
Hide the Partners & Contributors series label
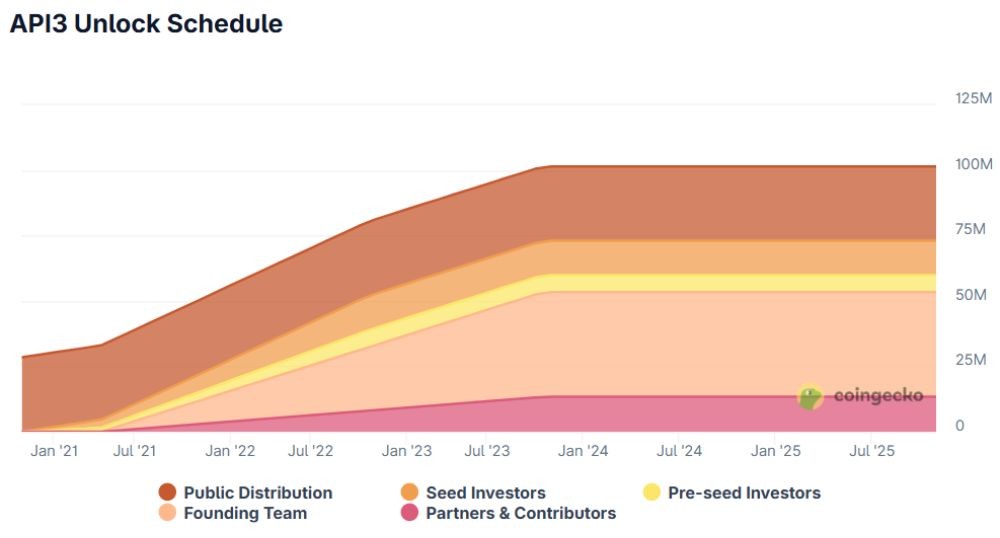(x=520, y=513)
